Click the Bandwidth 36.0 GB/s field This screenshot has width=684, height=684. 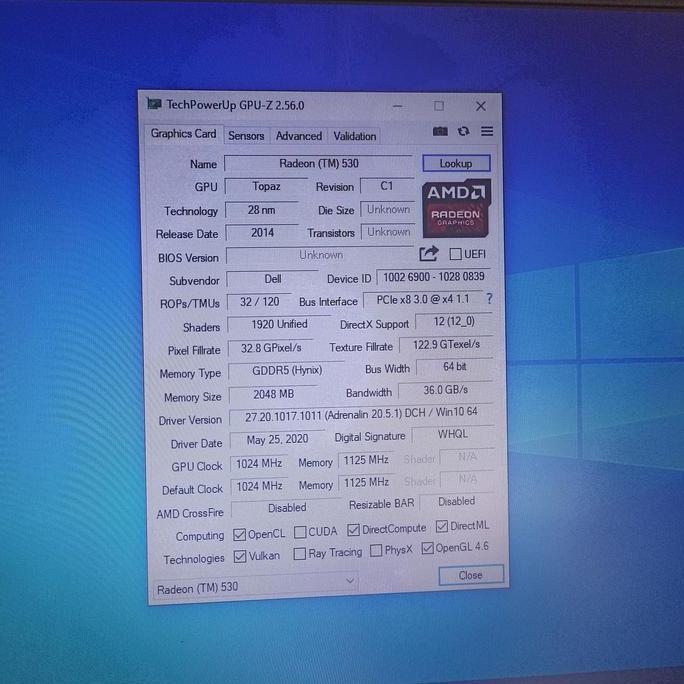tap(446, 390)
